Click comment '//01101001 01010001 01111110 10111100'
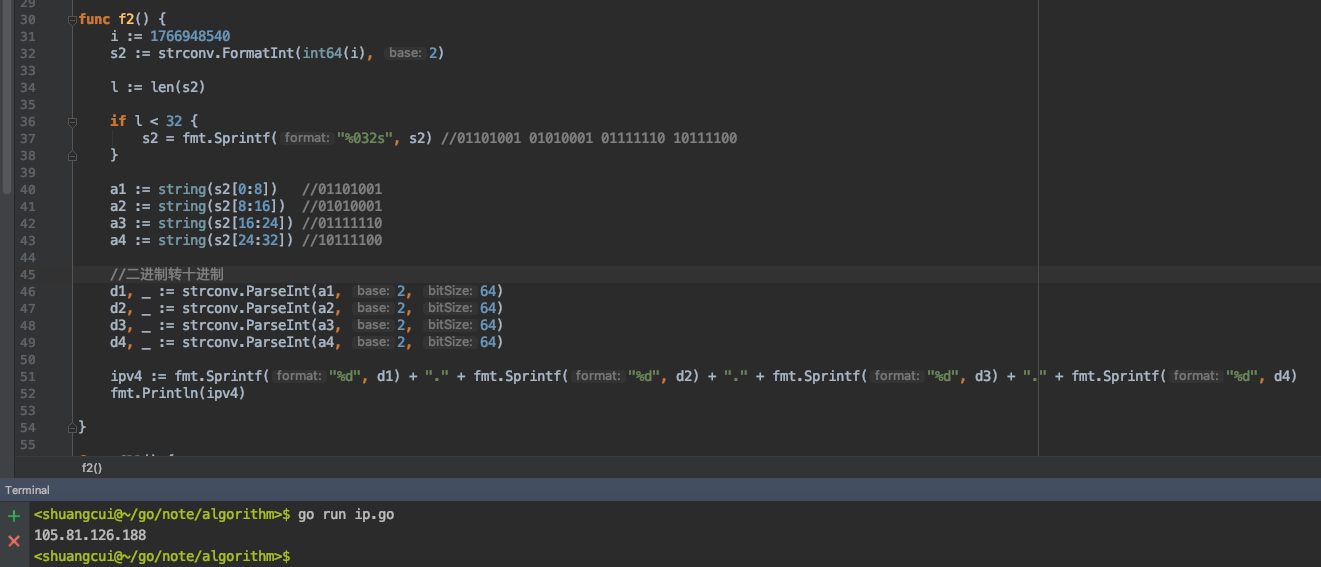The width and height of the screenshot is (1321, 567). pyautogui.click(x=589, y=138)
